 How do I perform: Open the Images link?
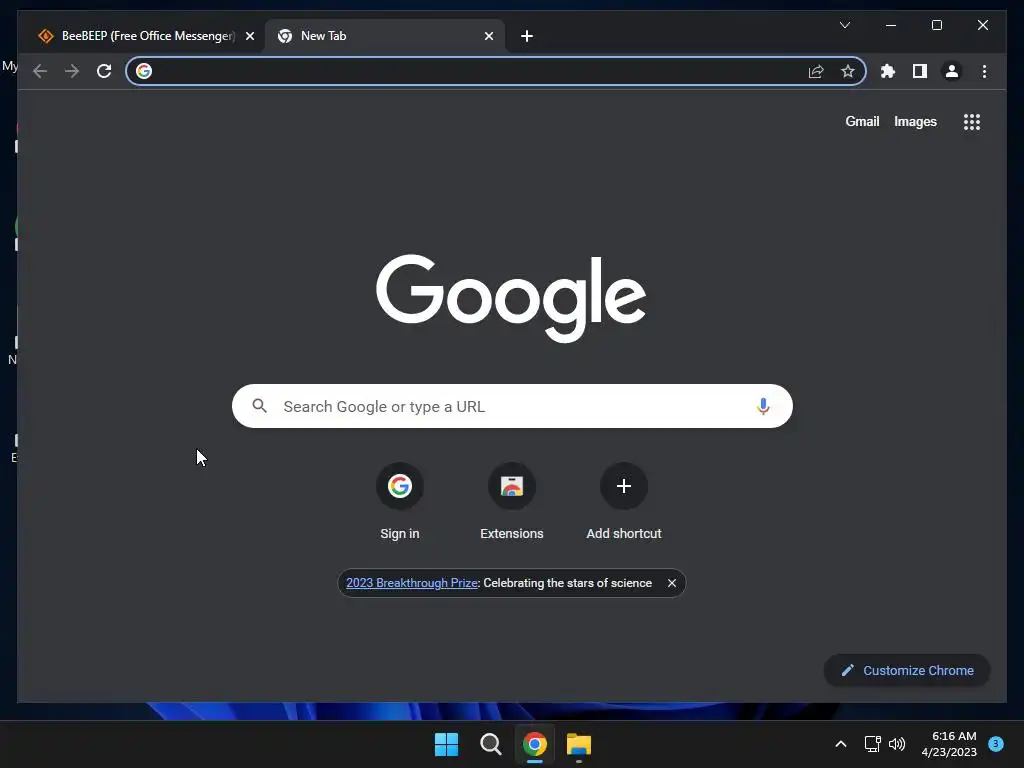[915, 121]
